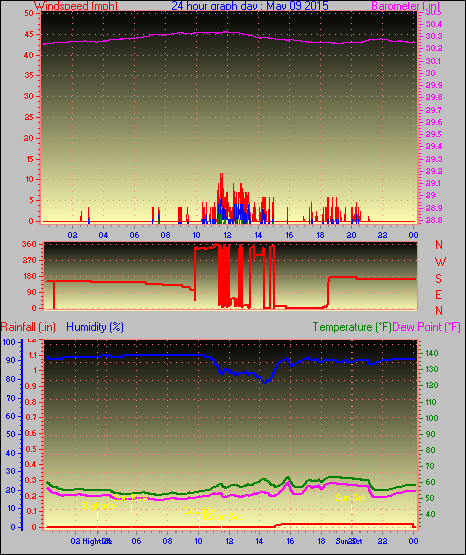466x555 pixels.
Task: Click the S wind direction label
Action: click(x=438, y=279)
